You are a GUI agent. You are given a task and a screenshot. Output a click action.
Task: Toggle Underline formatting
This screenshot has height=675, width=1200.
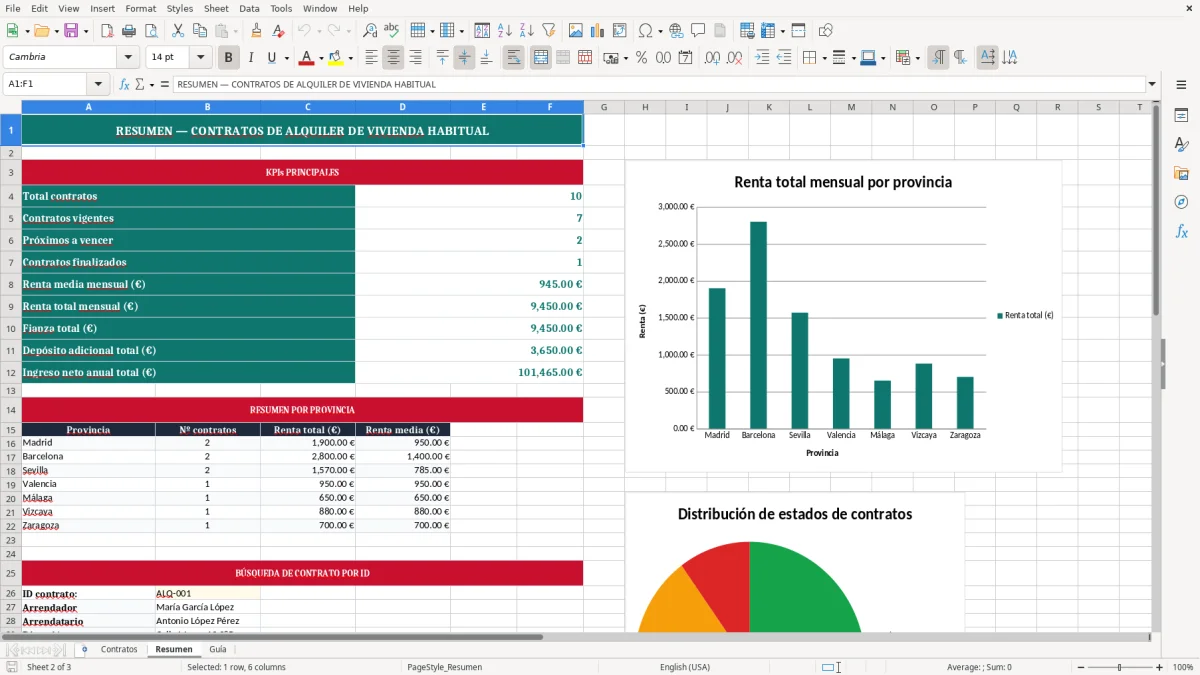pyautogui.click(x=270, y=58)
